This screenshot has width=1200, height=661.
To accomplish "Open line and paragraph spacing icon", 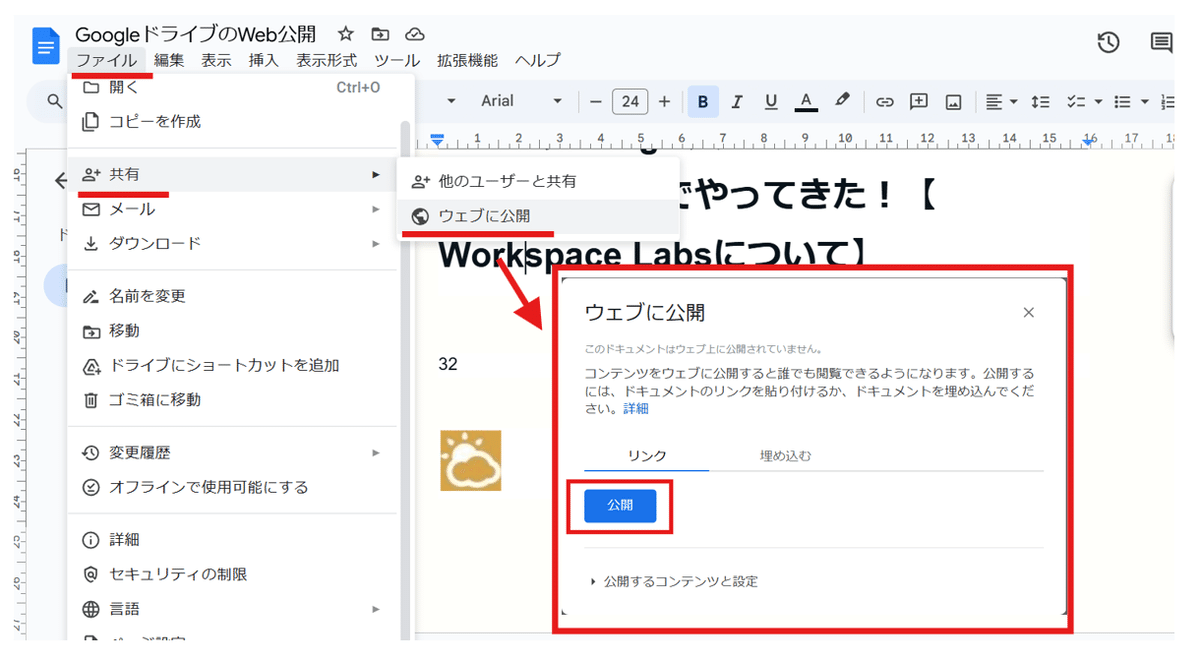I will point(1041,101).
